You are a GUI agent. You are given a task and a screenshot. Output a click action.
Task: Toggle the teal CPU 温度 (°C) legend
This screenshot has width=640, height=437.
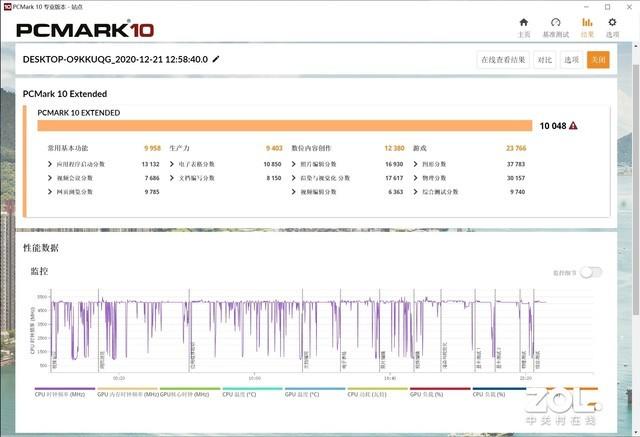(252, 392)
